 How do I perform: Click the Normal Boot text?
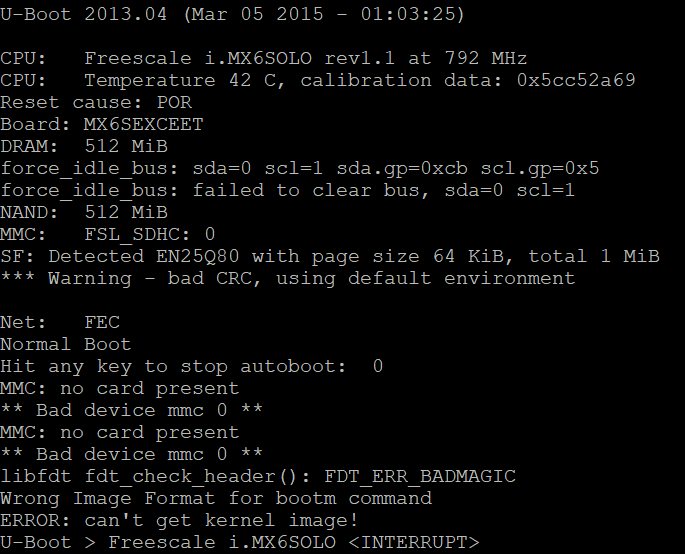(x=66, y=344)
